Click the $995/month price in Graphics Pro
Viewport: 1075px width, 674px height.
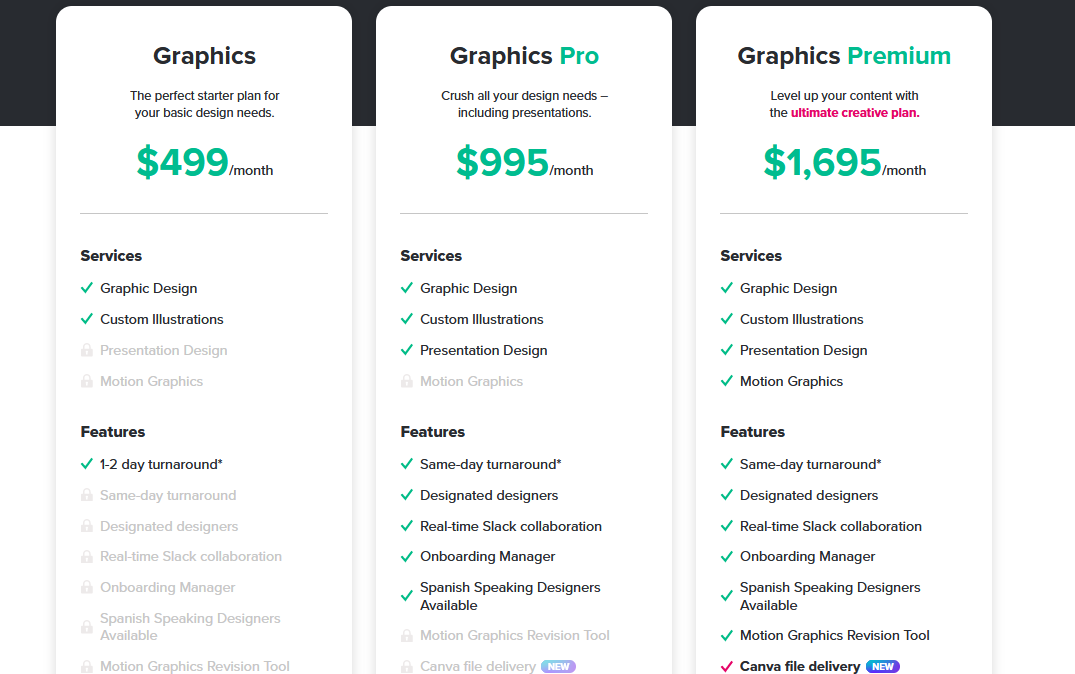pos(524,163)
